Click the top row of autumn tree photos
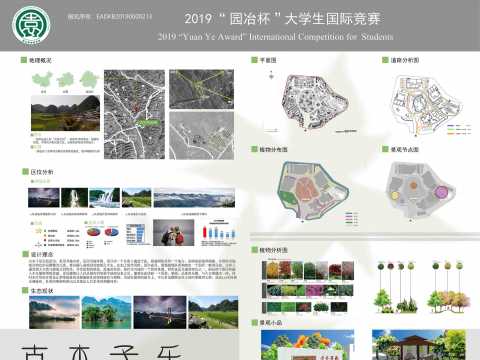Viewport: 480px width, 360px height. click(308, 271)
